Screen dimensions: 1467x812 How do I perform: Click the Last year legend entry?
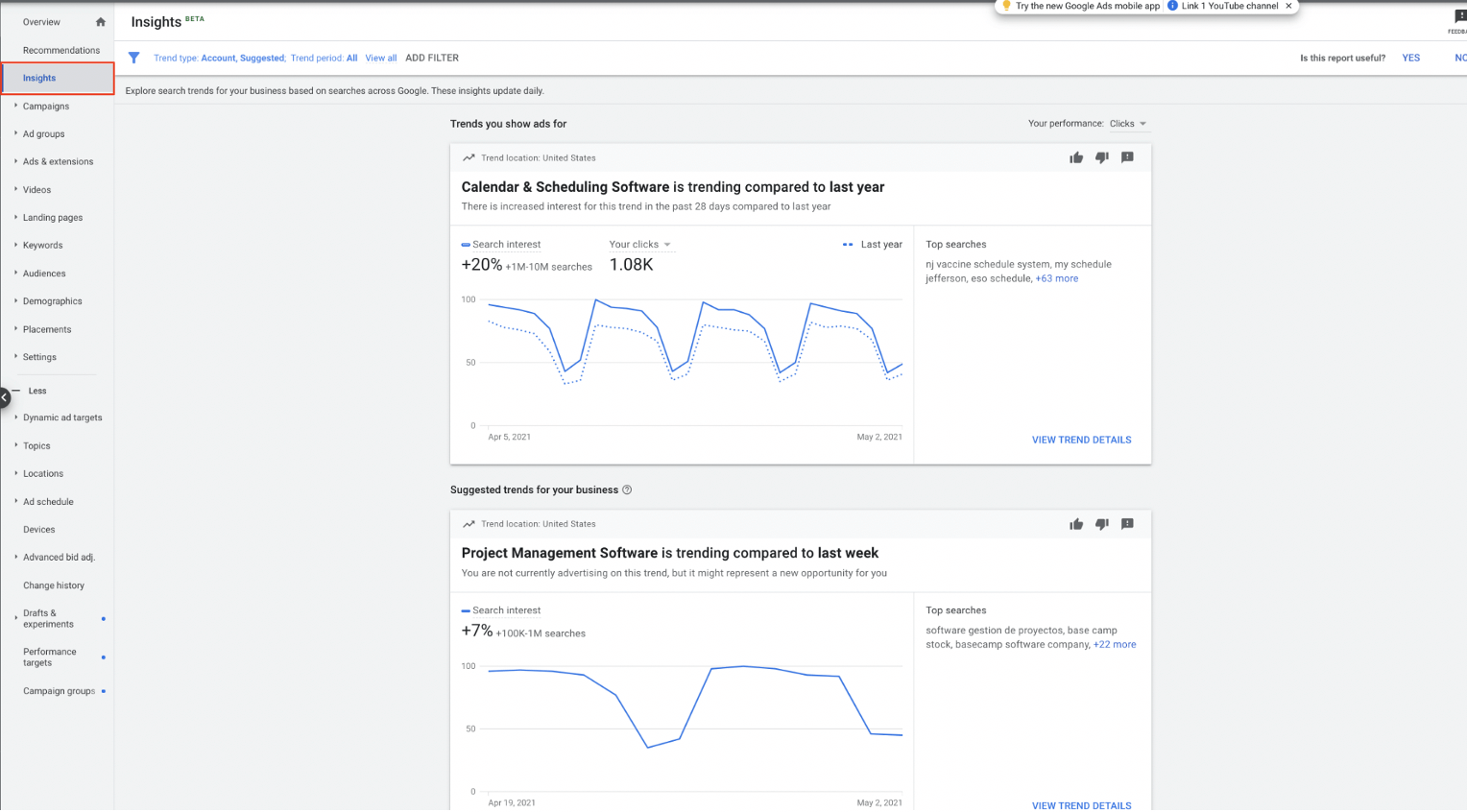point(873,244)
